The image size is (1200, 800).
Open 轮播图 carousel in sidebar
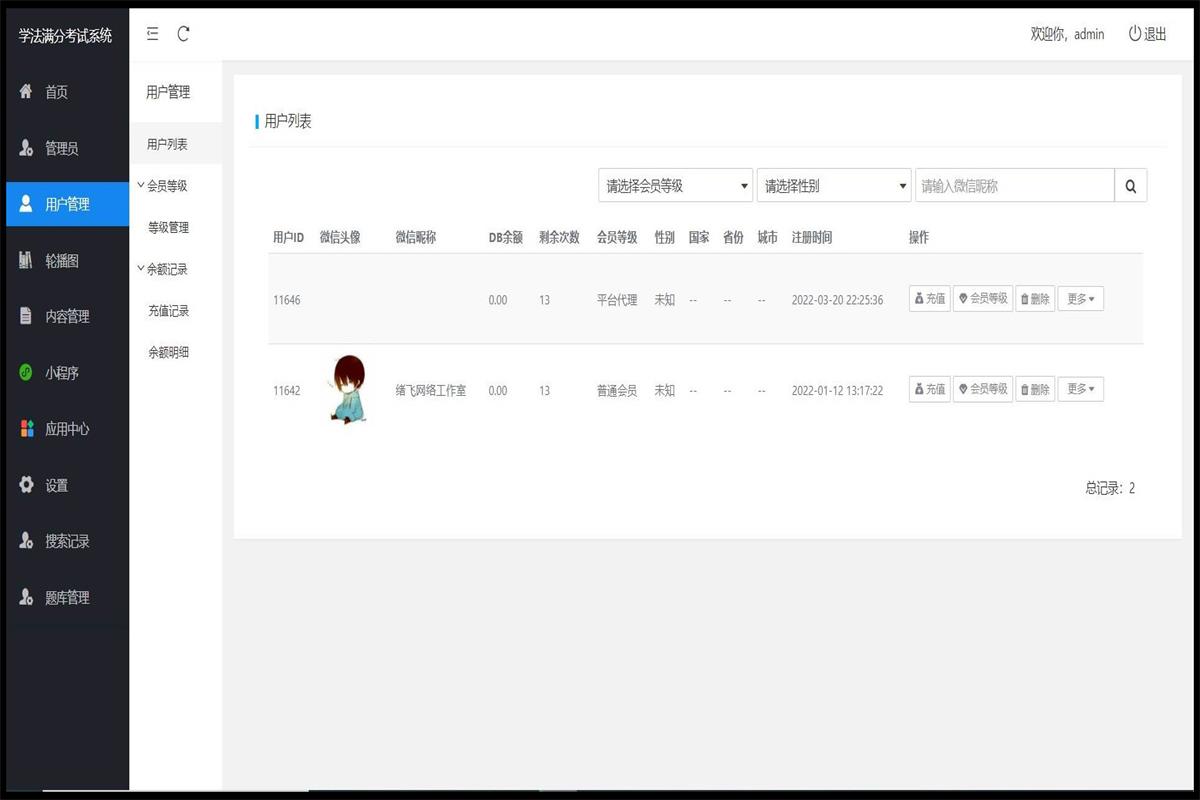point(67,261)
